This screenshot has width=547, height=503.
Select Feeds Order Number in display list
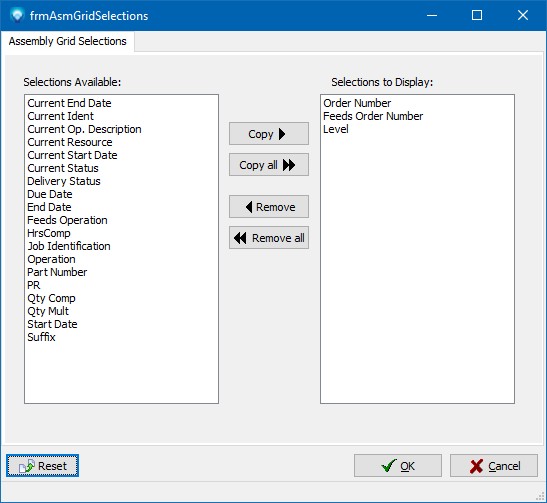[373, 116]
